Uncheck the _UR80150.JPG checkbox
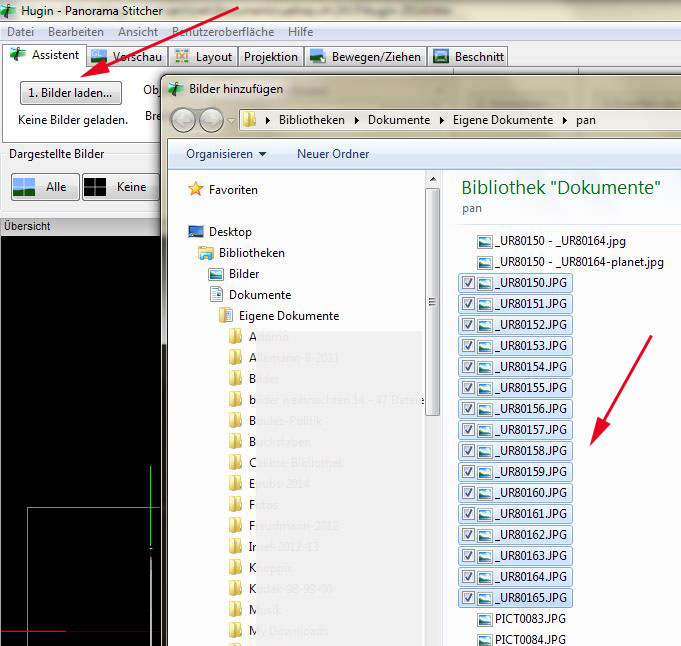This screenshot has height=646, width=681. point(468,283)
